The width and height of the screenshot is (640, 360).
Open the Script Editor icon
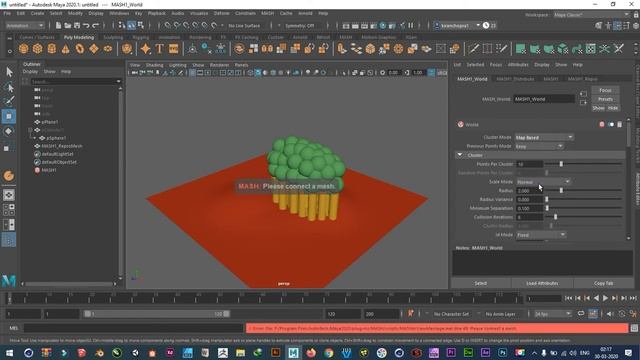click(634, 328)
